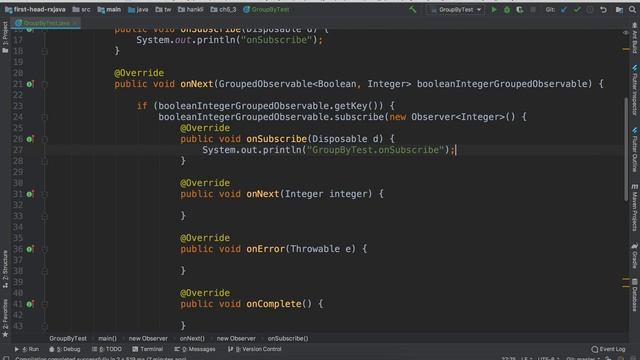Revert changes with the undo arrow icon
This screenshot has width=640, height=360.
(x=603, y=9)
